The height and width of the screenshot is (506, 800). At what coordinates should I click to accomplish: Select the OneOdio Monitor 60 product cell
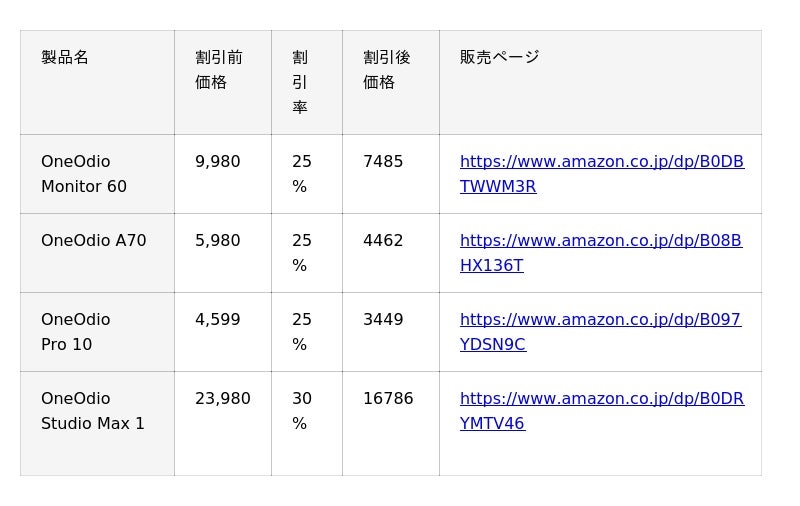click(84, 174)
